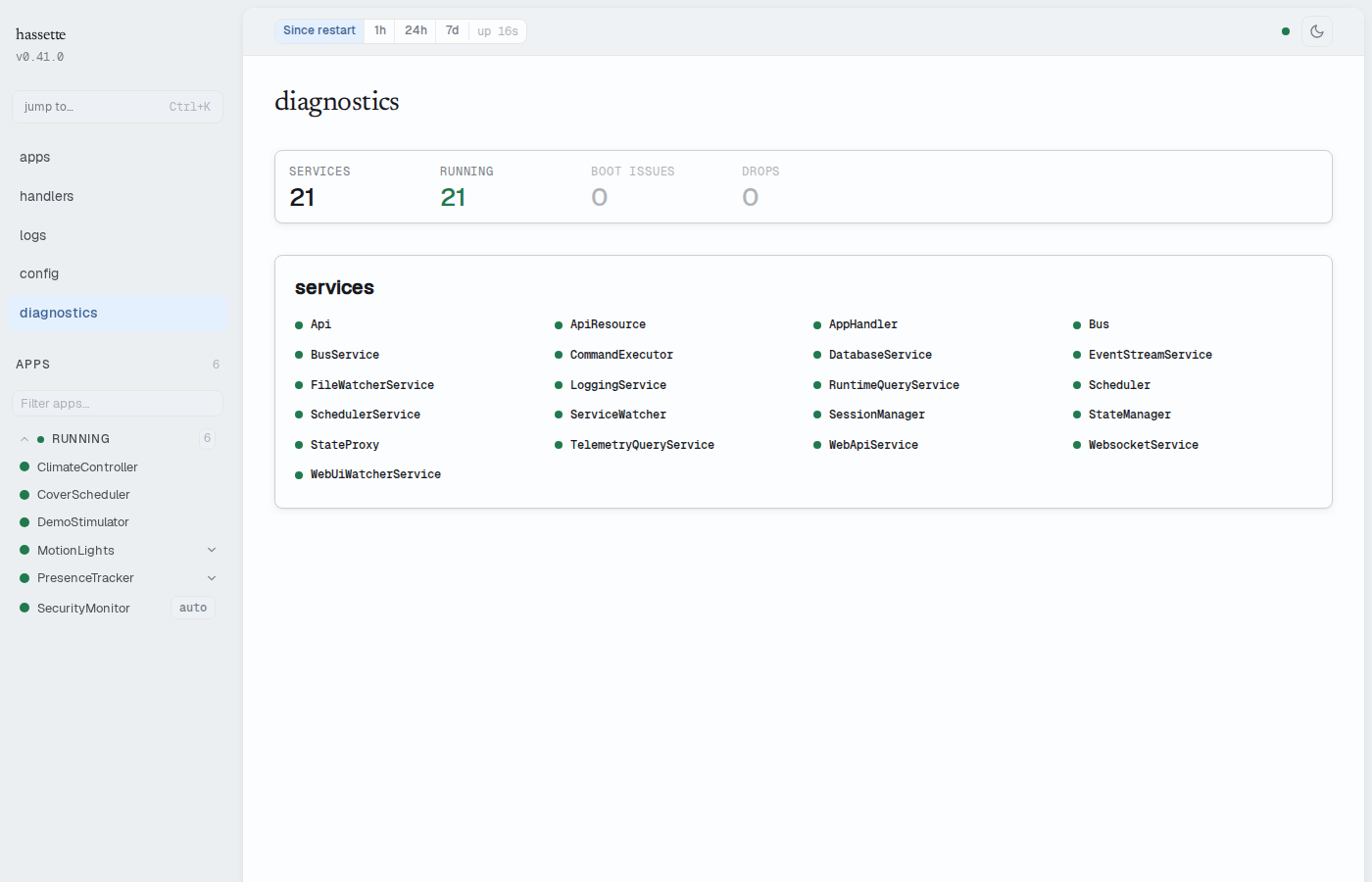Click the 'SchedulerService' service entry
1372x882 pixels.
pyautogui.click(x=366, y=415)
